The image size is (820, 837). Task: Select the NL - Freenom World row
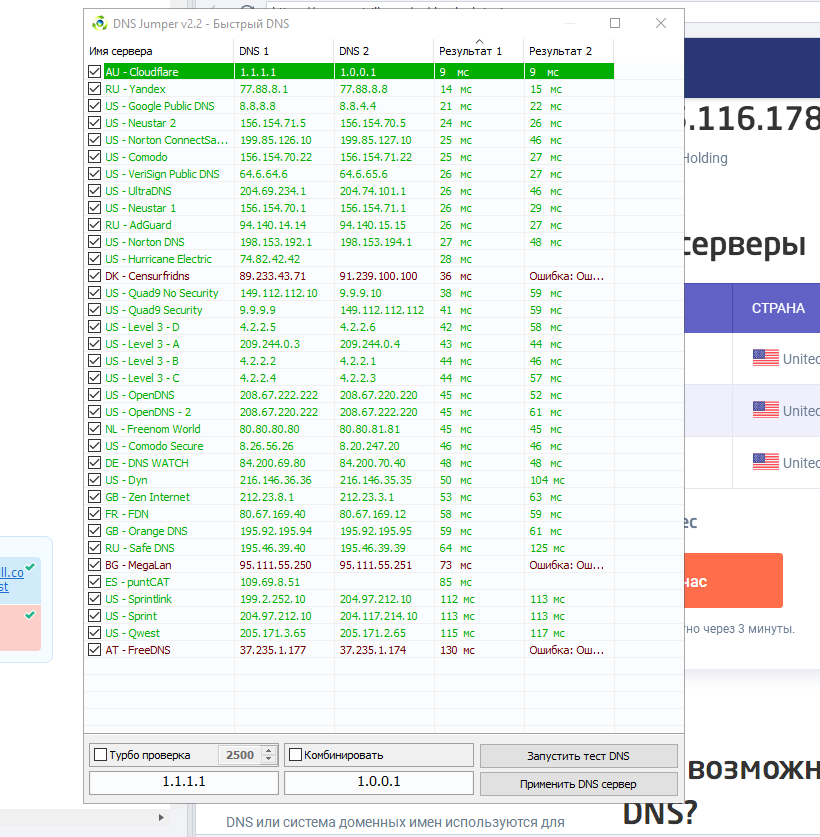pyautogui.click(x=349, y=429)
